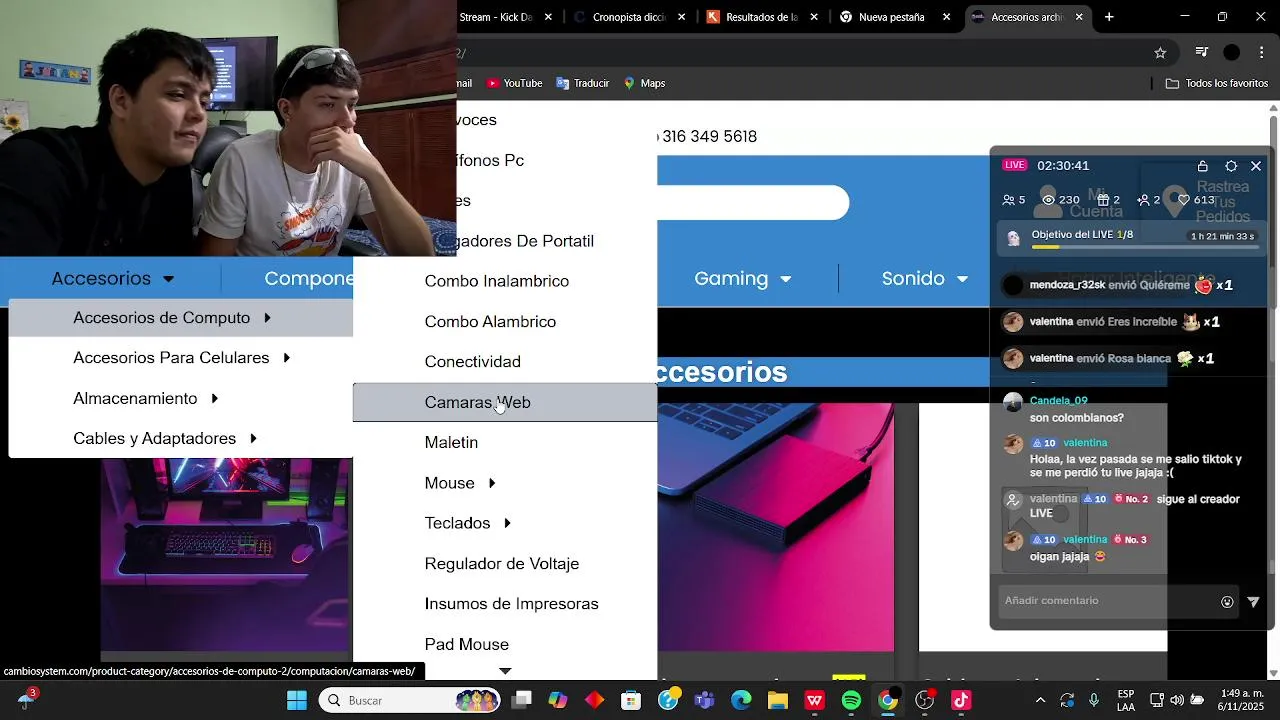Select Camaras Web menu item
Image resolution: width=1280 pixels, height=720 pixels.
click(505, 402)
